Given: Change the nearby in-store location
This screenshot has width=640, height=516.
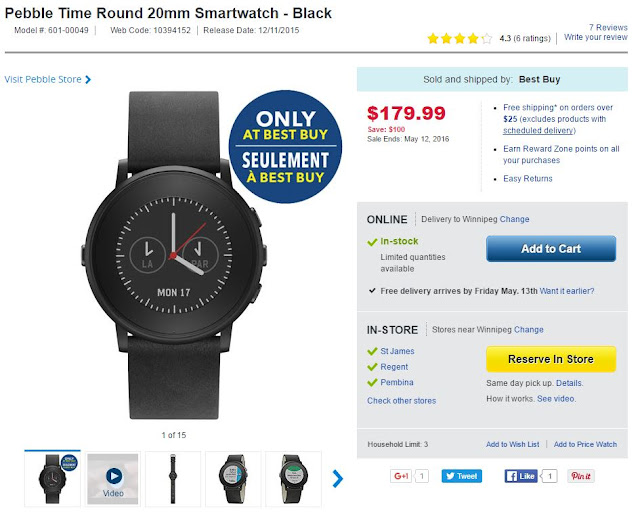Looking at the screenshot, I should click(x=529, y=329).
